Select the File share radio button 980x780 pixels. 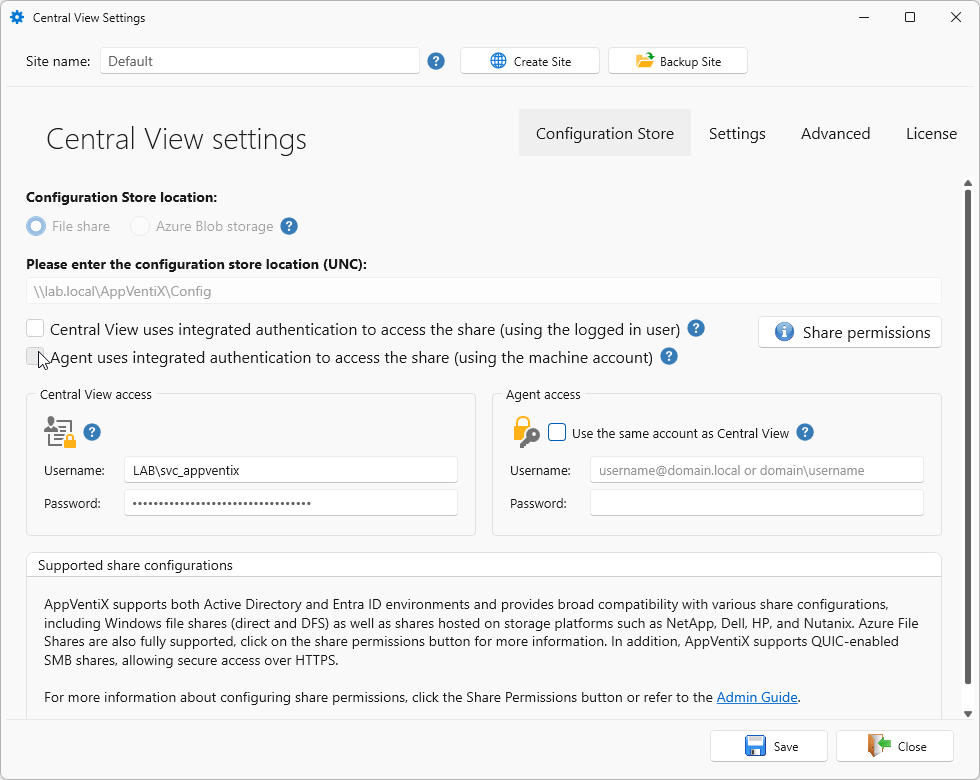point(36,226)
